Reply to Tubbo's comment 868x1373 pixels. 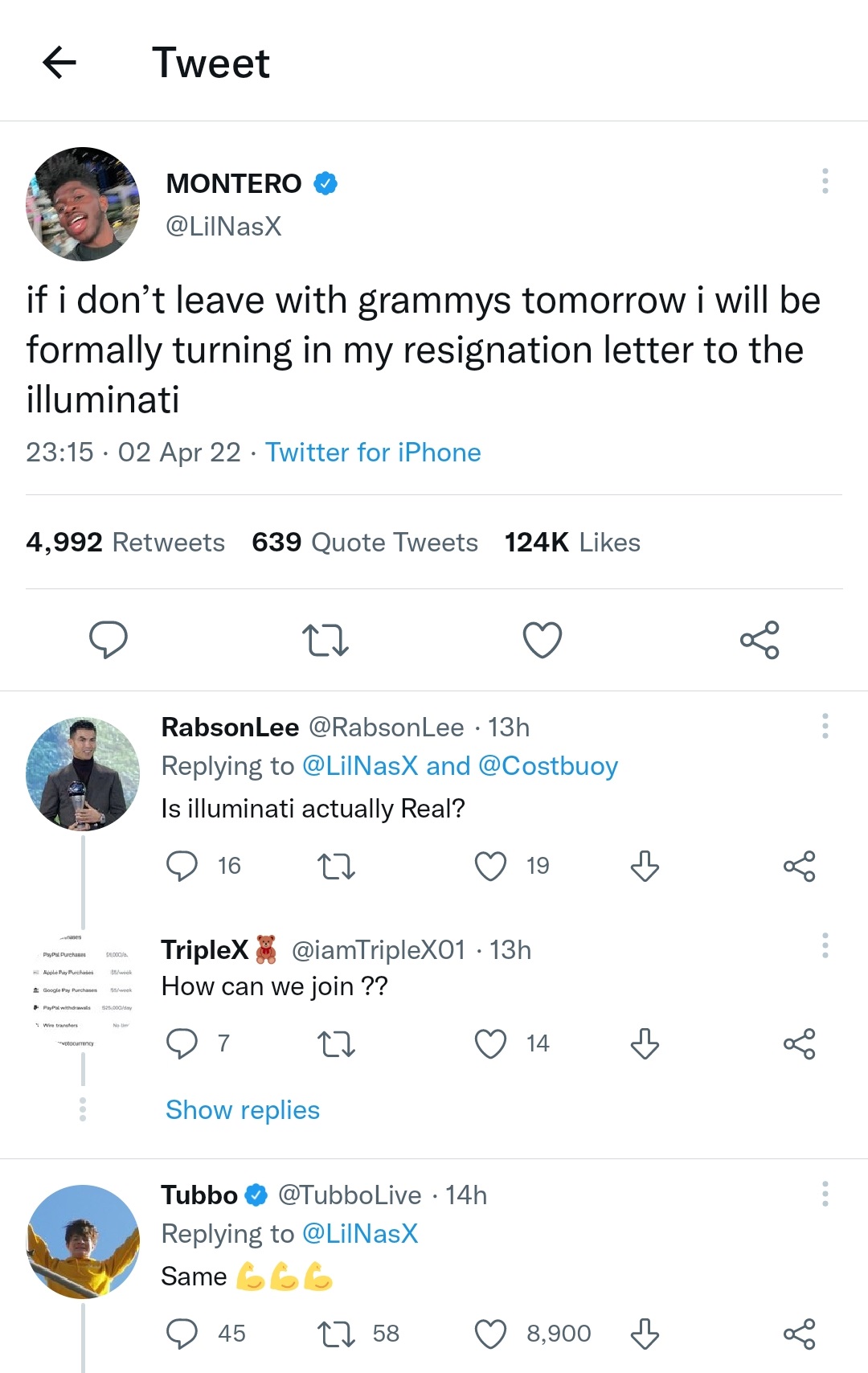point(182,1334)
